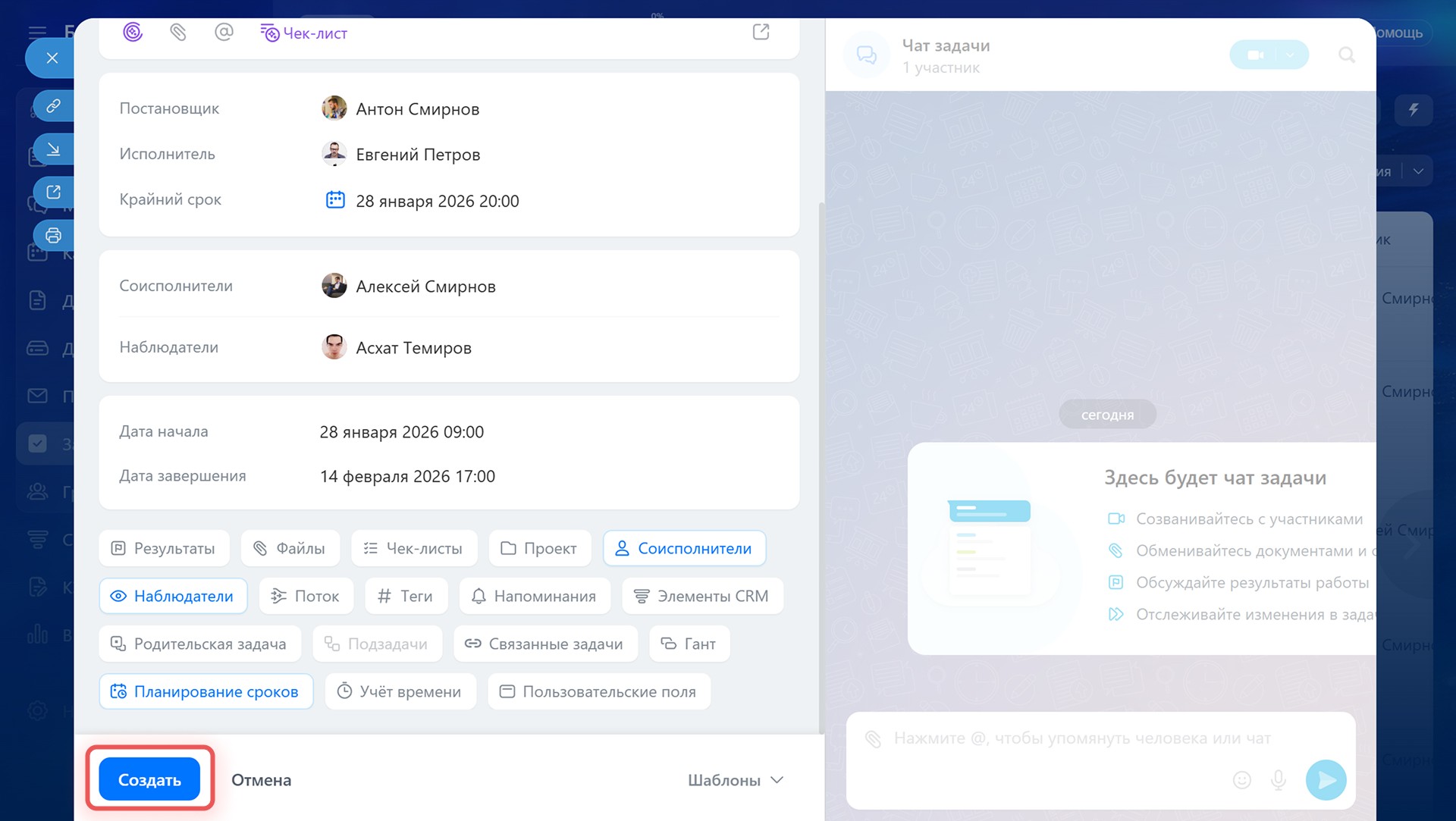Open deadline calendar picker for Крайний срок
Image resolution: width=1456 pixels, height=821 pixels.
335,200
